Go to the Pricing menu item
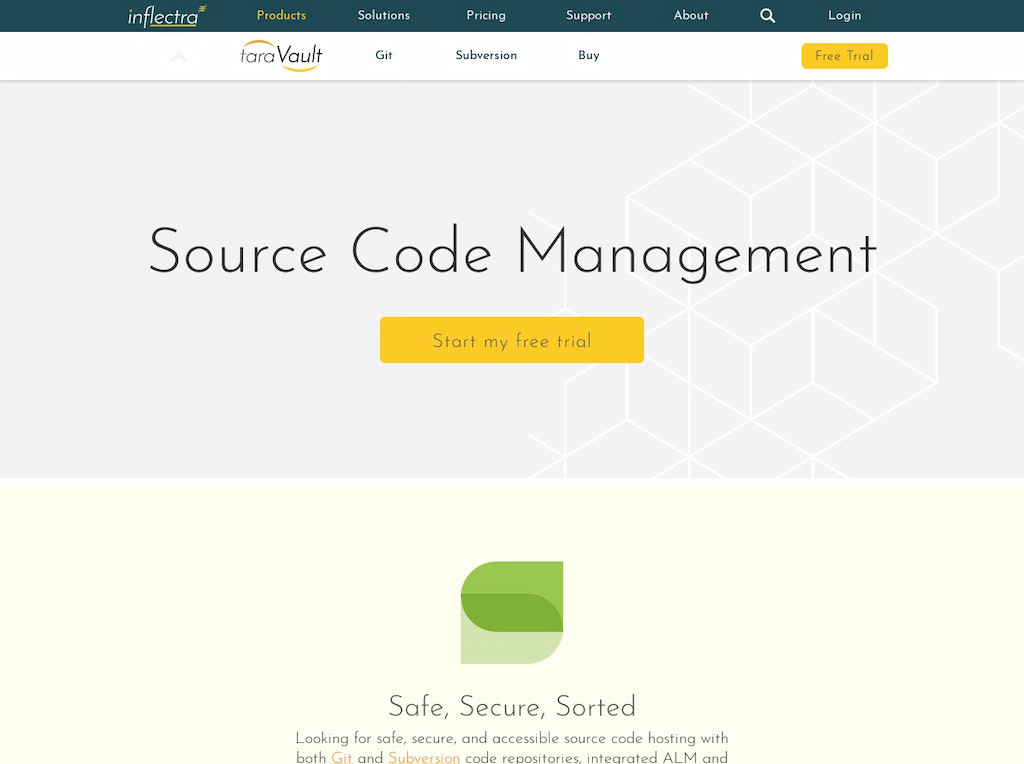Viewport: 1024px width, 764px height. tap(486, 16)
